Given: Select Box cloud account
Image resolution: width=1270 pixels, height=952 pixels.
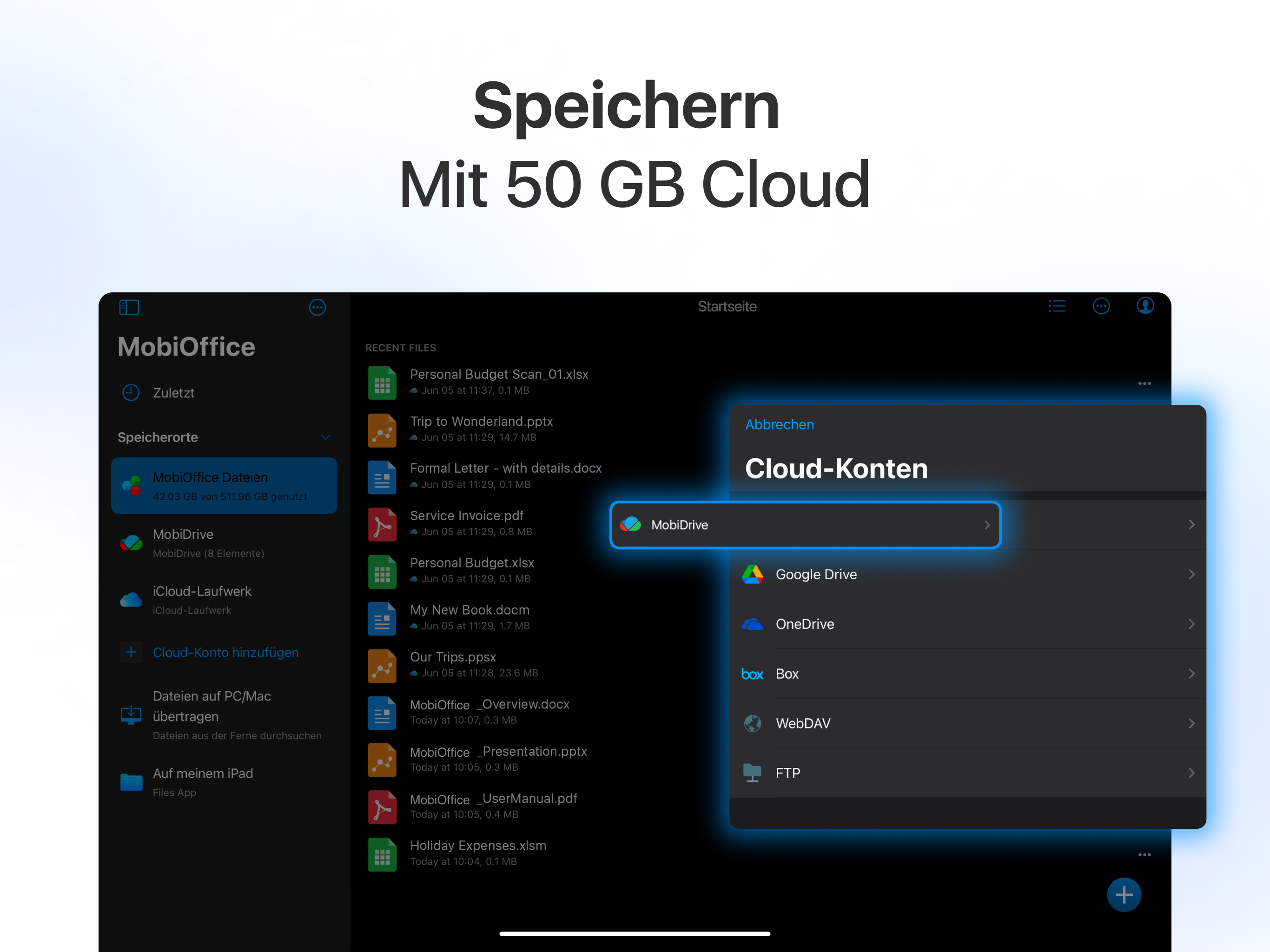Looking at the screenshot, I should tap(967, 674).
